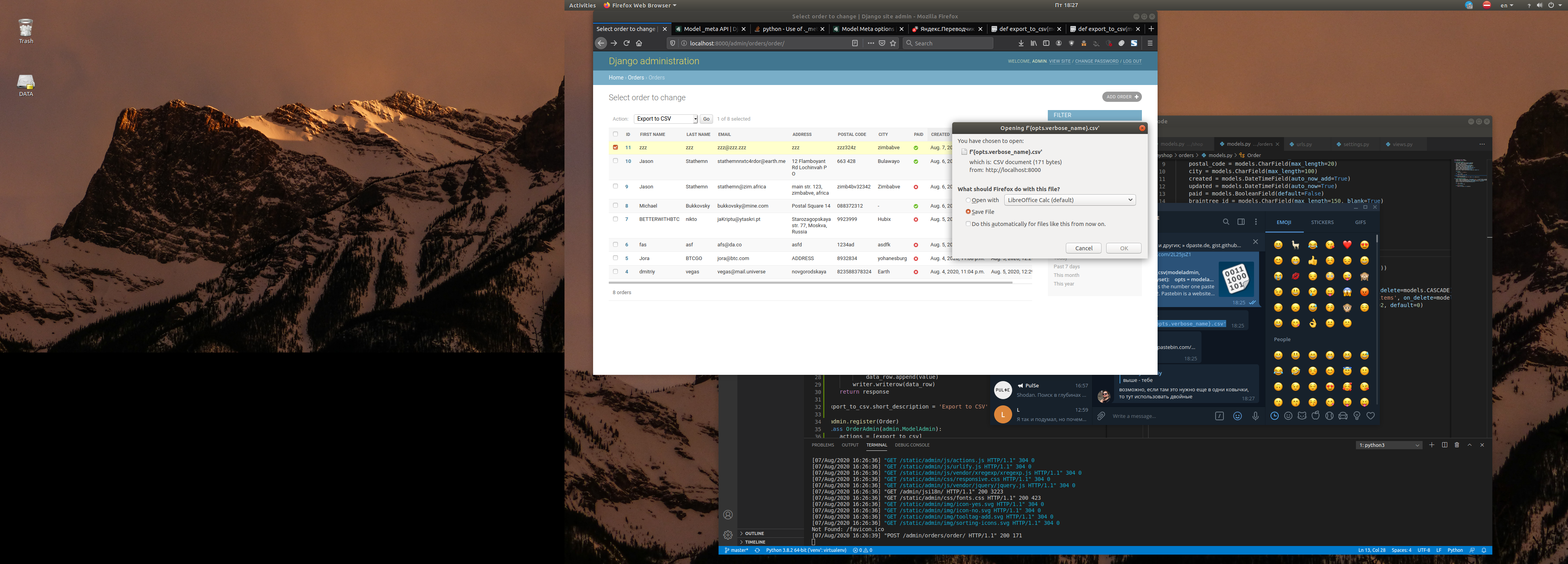Open a new Firefox tab

tap(1151, 29)
